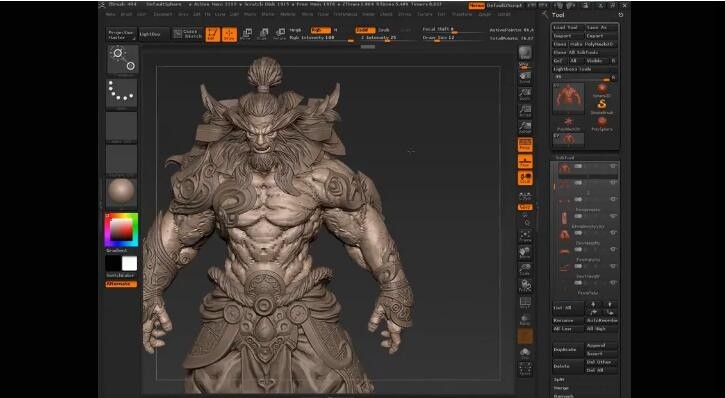This screenshot has width=725, height=398.
Task: Open the Zplugin menu
Action: 485,14
